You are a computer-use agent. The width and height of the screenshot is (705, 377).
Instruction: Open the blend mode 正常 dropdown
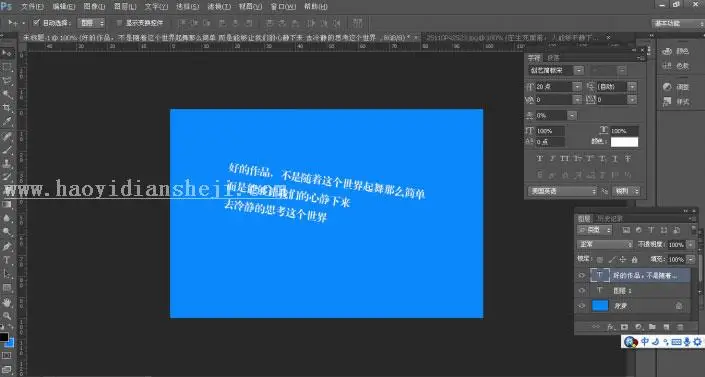pyautogui.click(x=605, y=244)
